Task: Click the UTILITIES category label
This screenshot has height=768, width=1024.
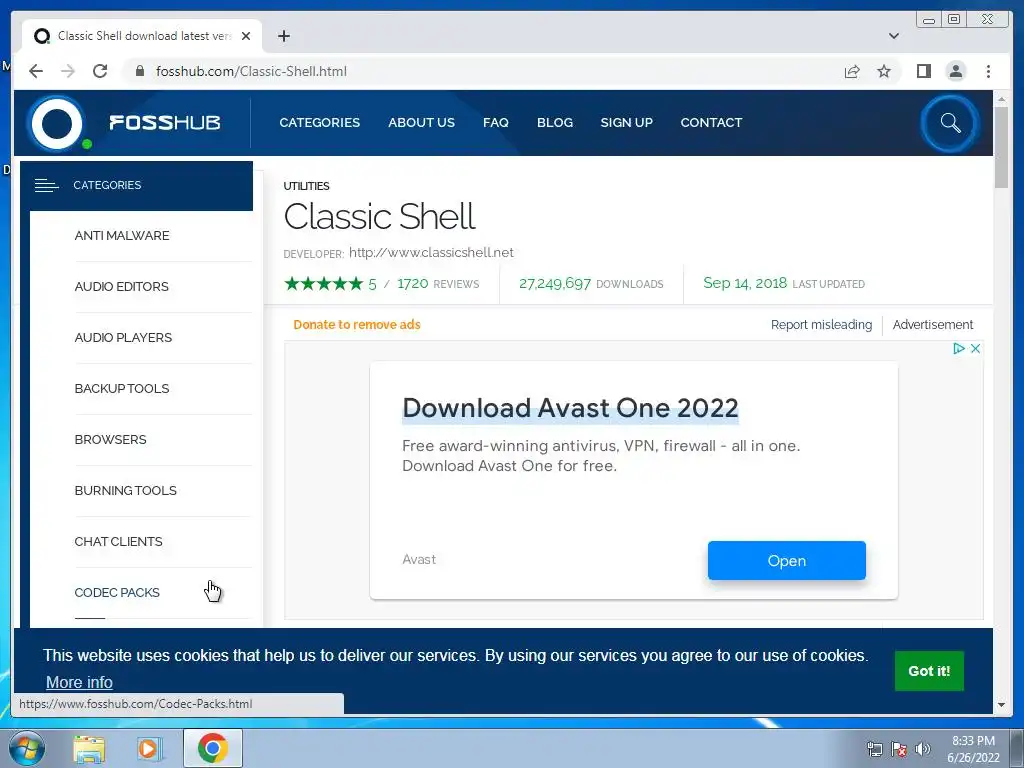Action: click(306, 186)
